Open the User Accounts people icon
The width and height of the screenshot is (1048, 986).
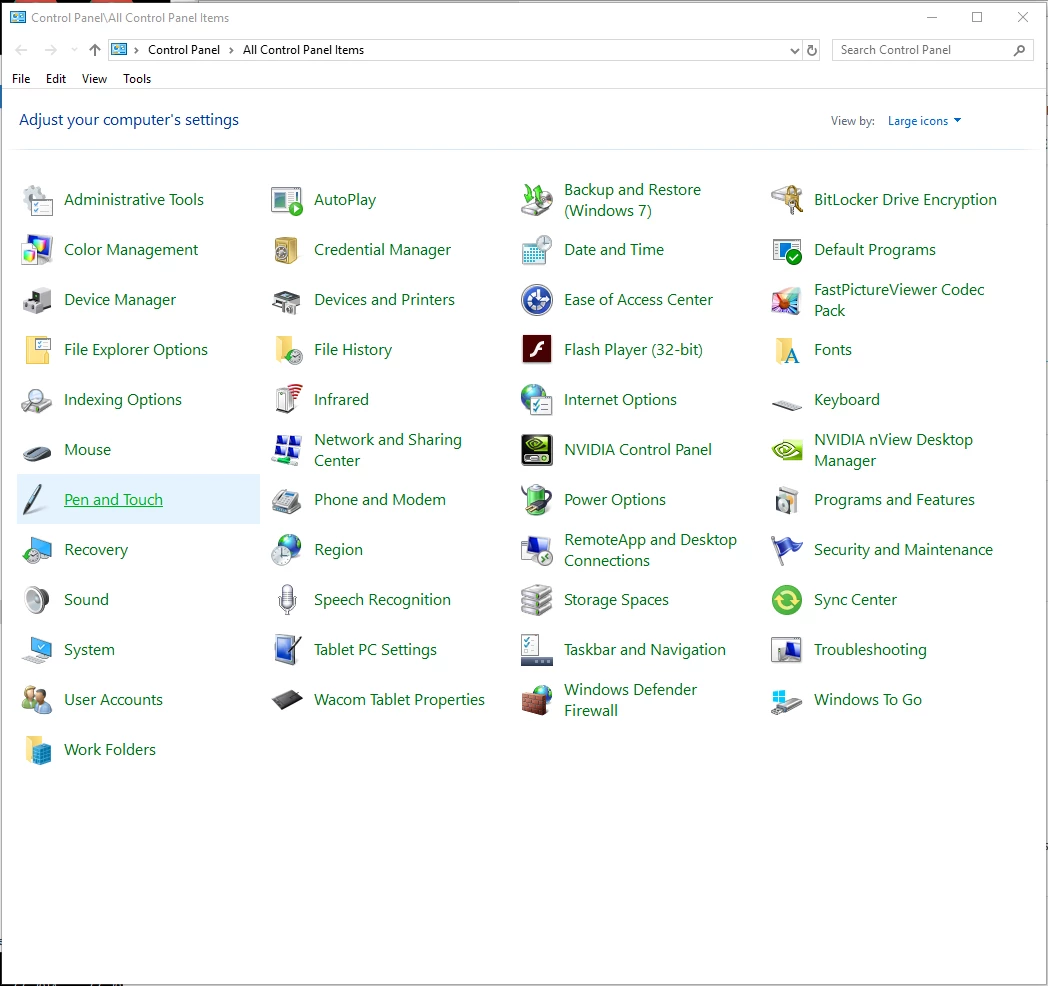pyautogui.click(x=37, y=700)
